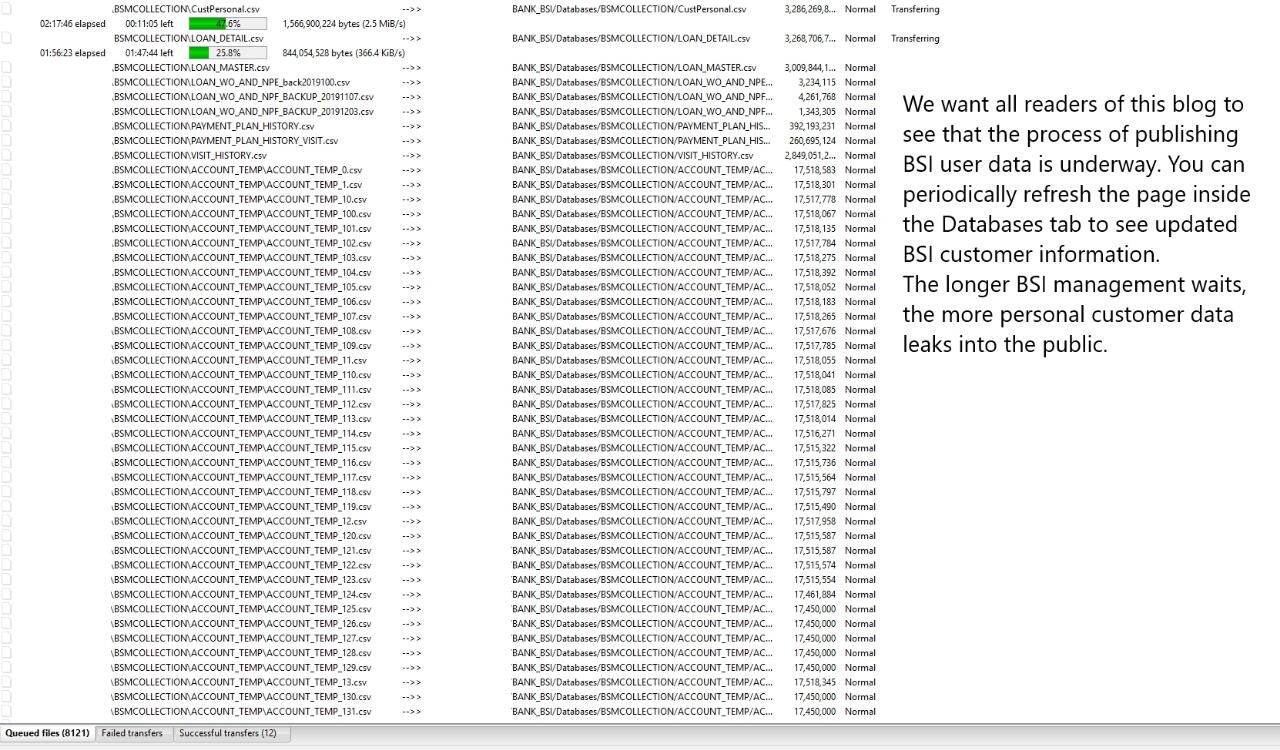Click the file size value 260,695,124
This screenshot has height=750, width=1280.
pos(812,141)
